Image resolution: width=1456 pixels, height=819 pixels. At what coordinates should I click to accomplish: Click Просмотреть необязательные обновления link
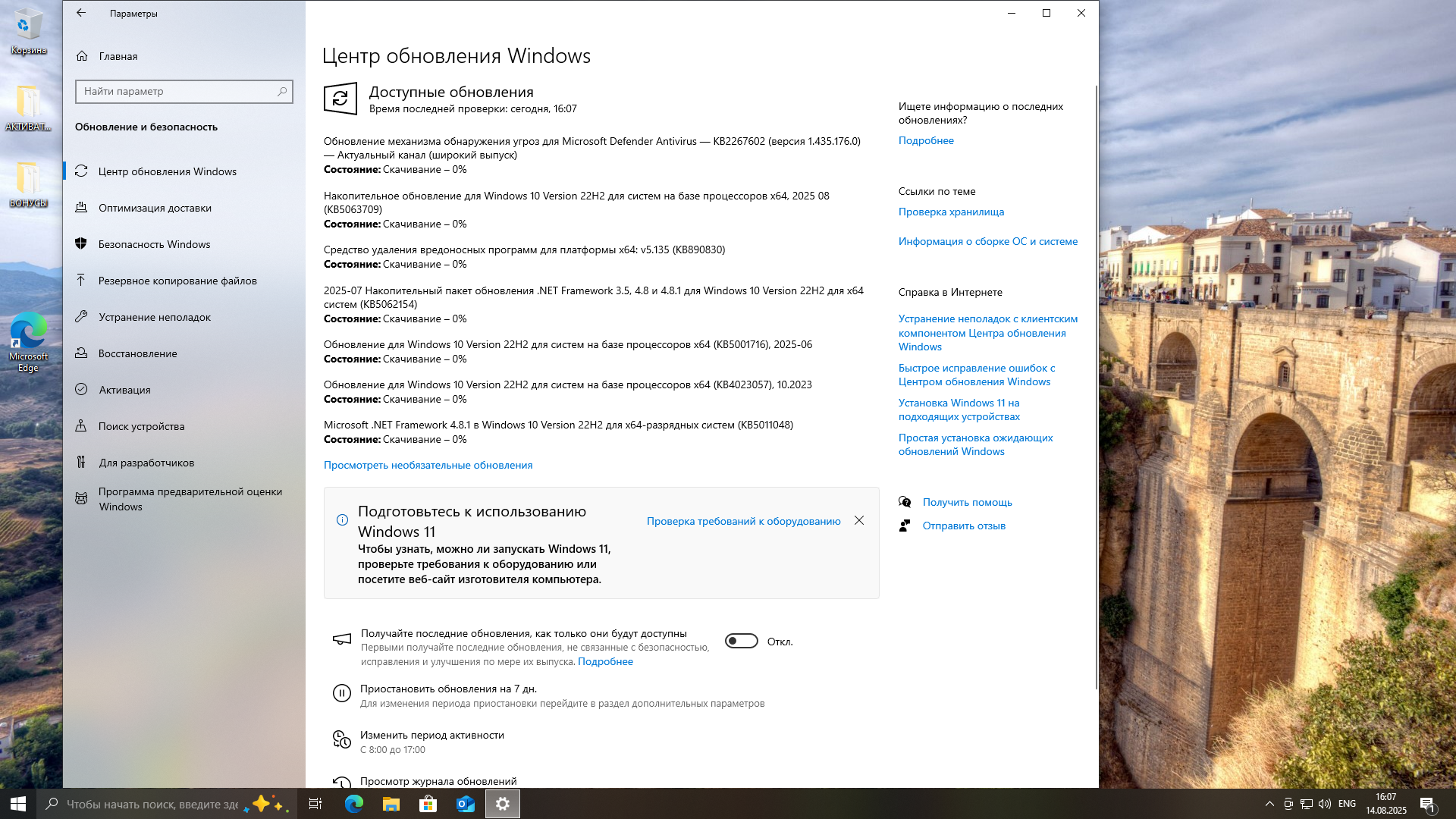tap(428, 465)
